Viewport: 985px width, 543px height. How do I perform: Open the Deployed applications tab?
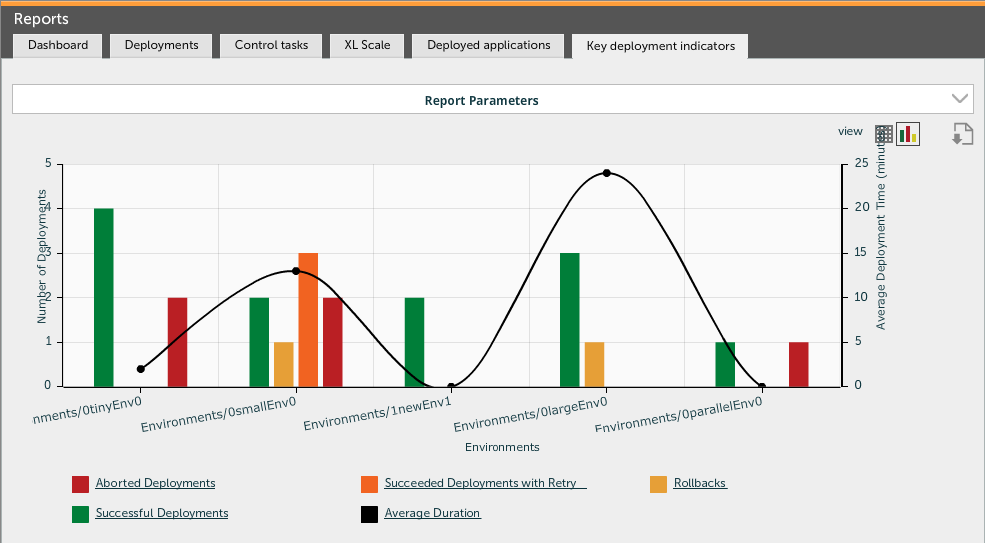pyautogui.click(x=488, y=45)
